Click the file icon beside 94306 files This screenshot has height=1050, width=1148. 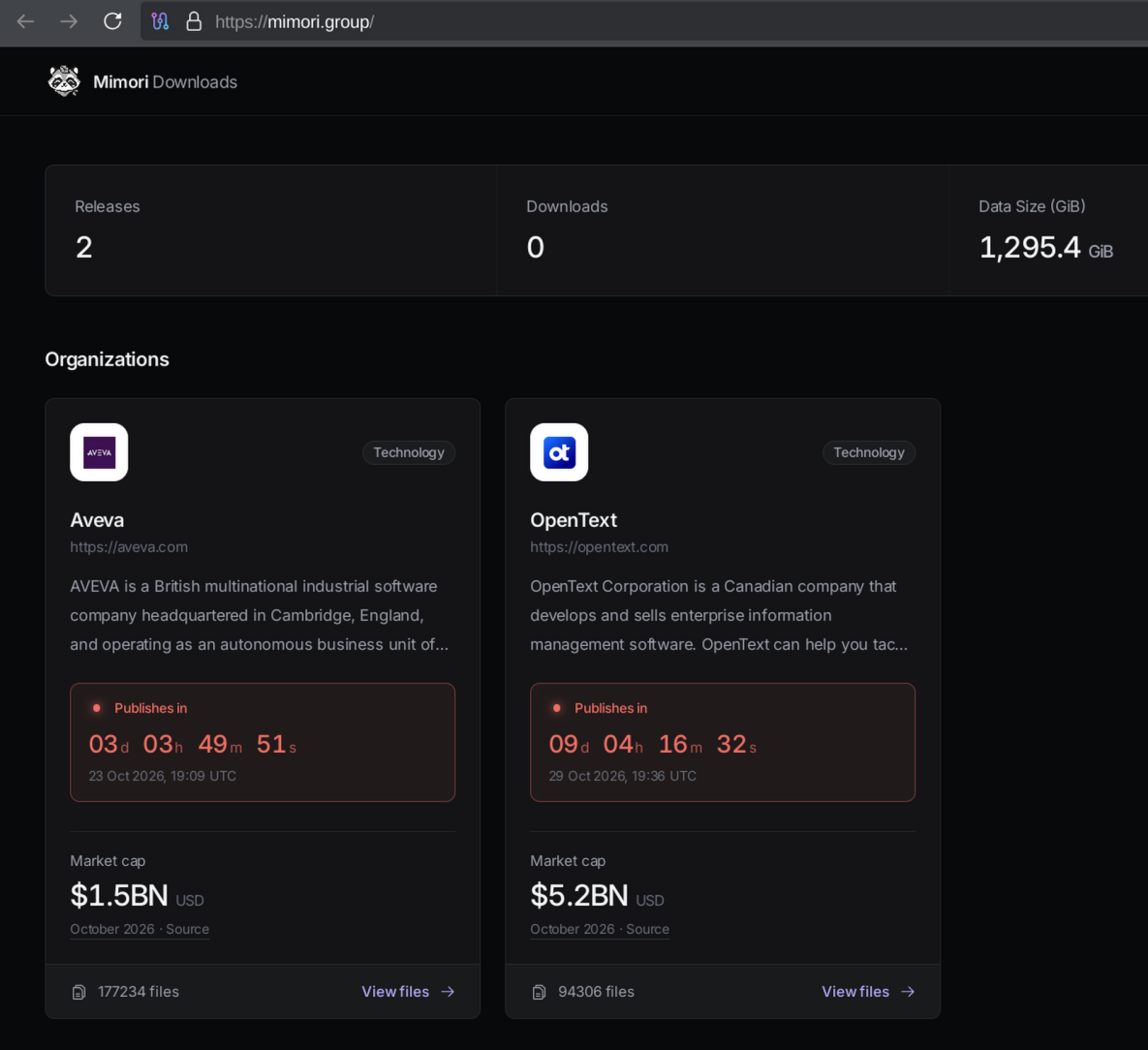(539, 992)
